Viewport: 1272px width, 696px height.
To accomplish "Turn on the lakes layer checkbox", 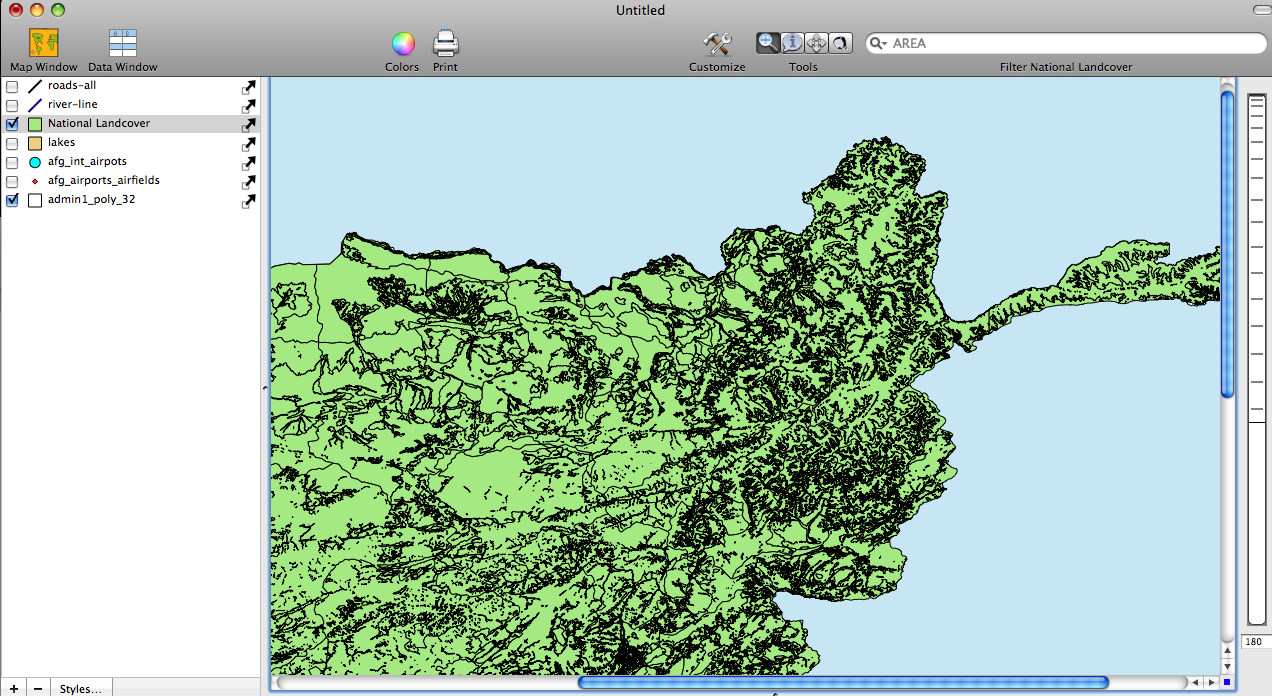I will point(12,143).
